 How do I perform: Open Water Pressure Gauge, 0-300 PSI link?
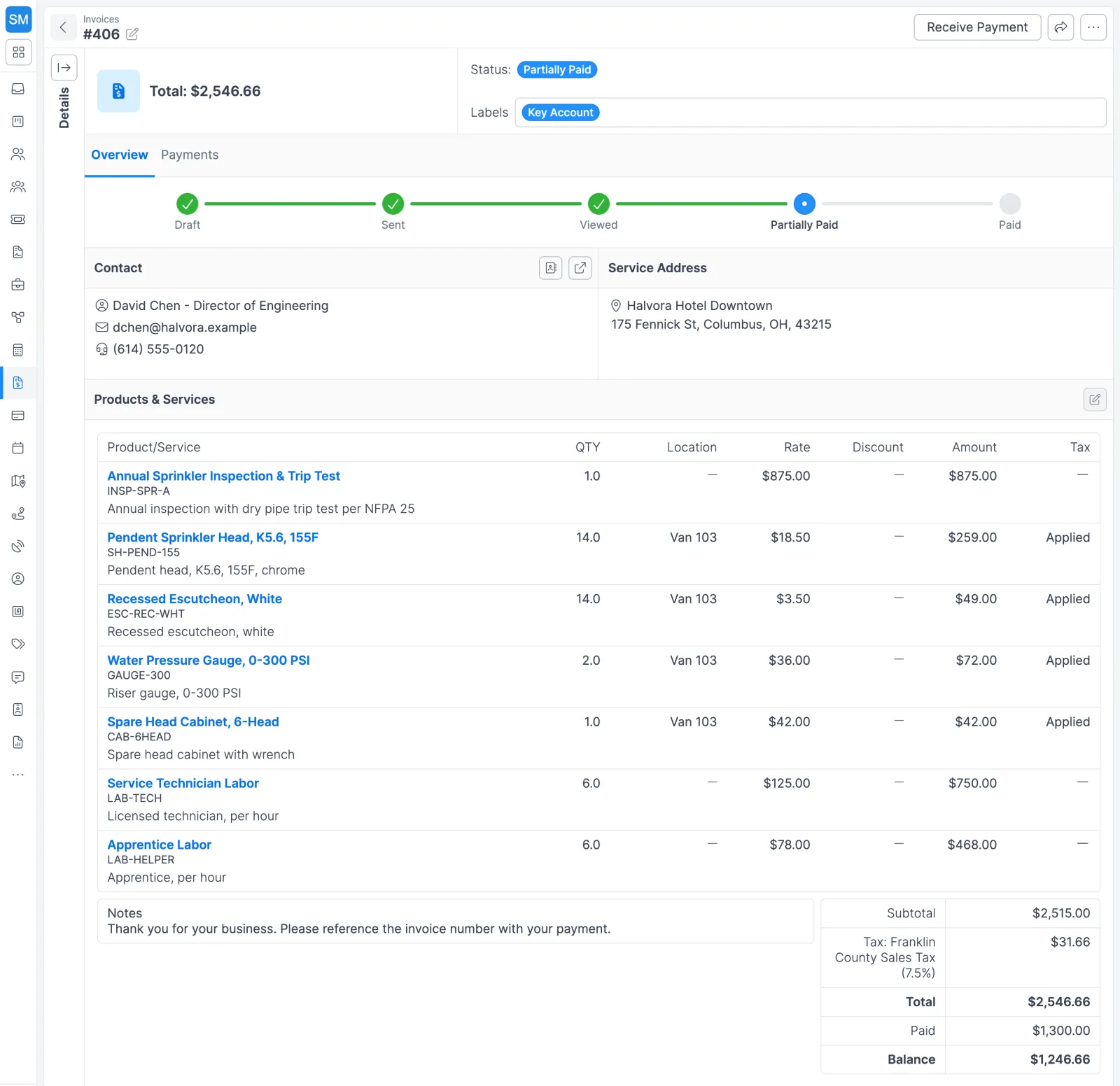[x=209, y=661]
